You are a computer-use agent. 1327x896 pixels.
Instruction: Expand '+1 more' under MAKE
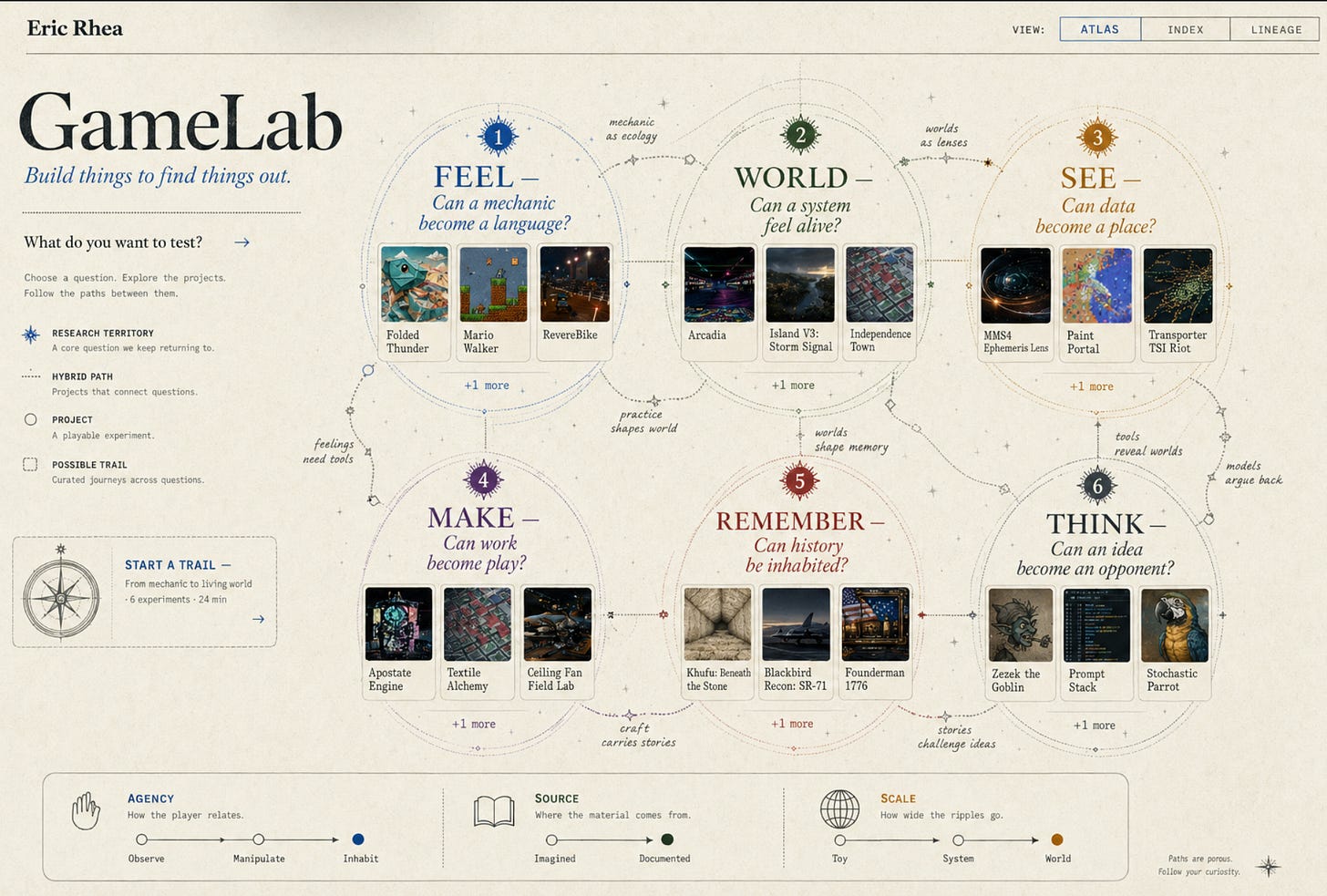474,724
